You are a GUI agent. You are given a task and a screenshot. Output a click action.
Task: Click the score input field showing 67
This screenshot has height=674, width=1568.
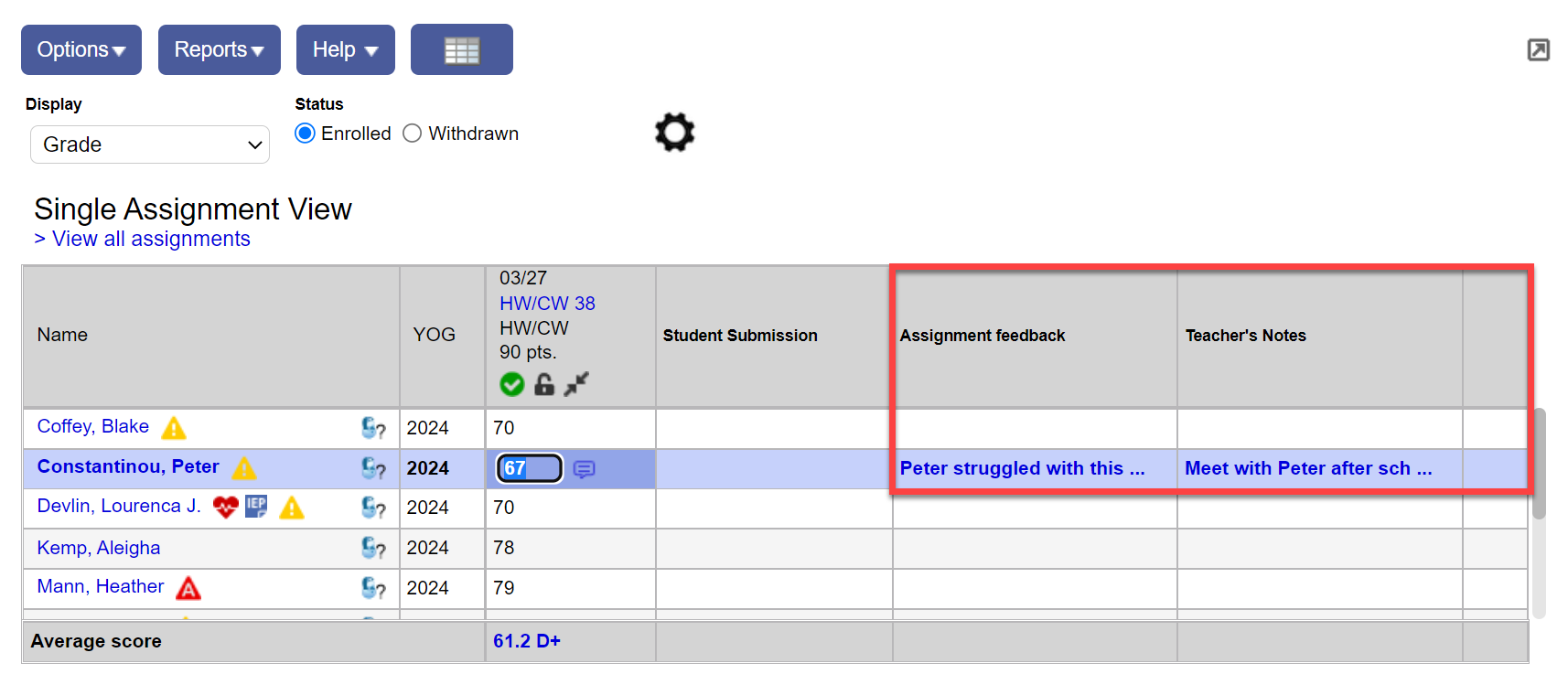click(x=530, y=468)
